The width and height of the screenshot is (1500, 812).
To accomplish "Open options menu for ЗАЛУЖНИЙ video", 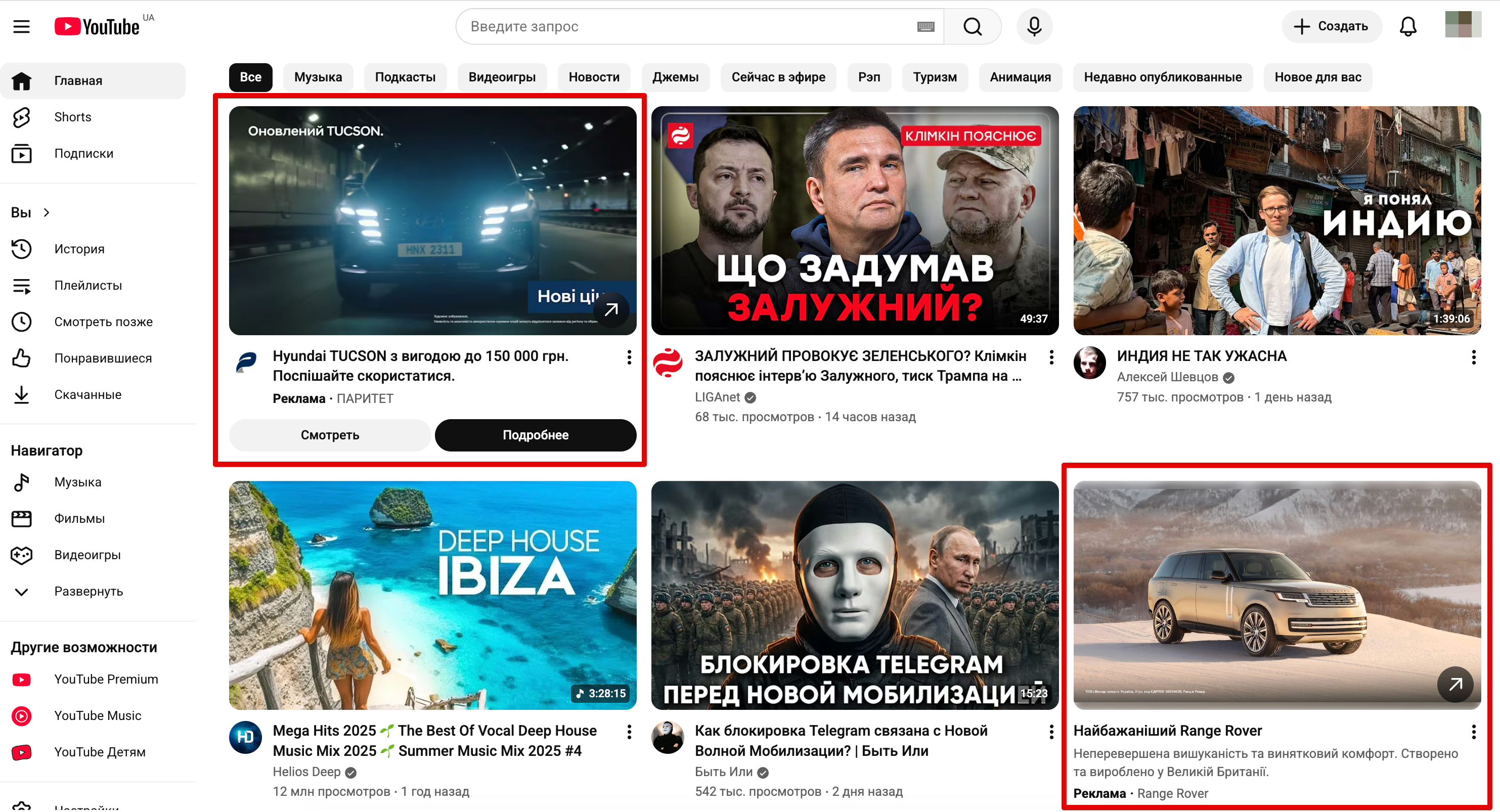I will (x=1051, y=357).
